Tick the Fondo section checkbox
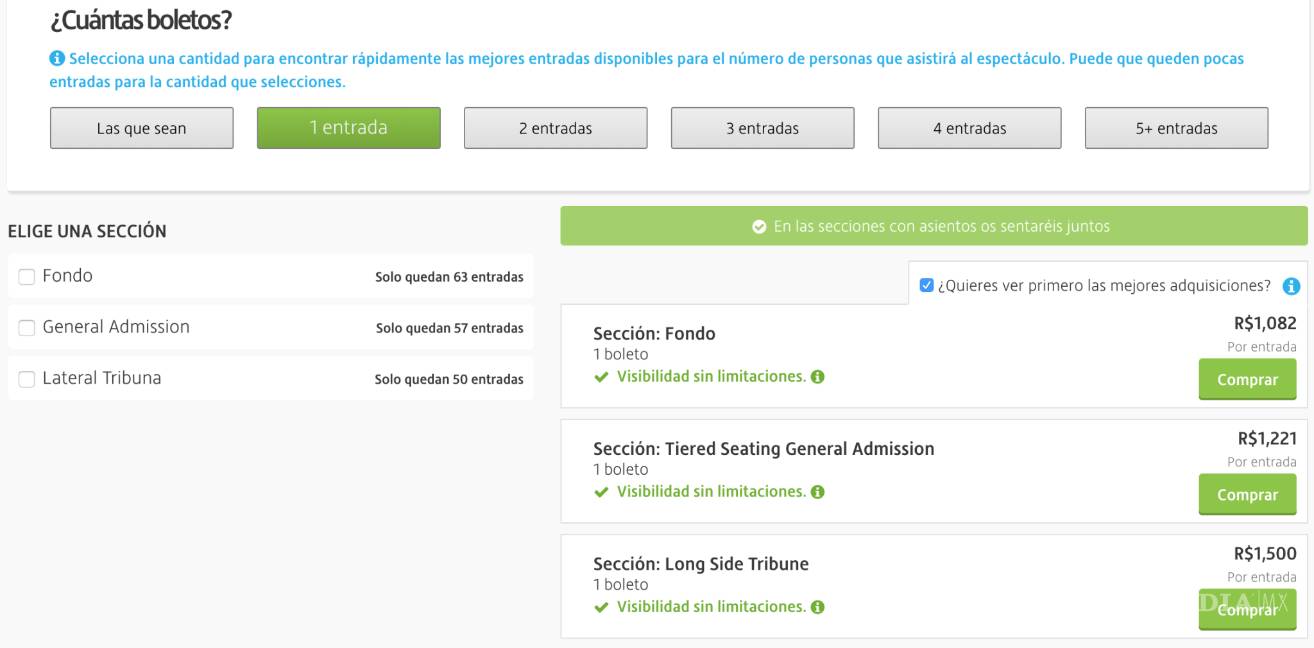The image size is (1314, 648). [x=26, y=276]
